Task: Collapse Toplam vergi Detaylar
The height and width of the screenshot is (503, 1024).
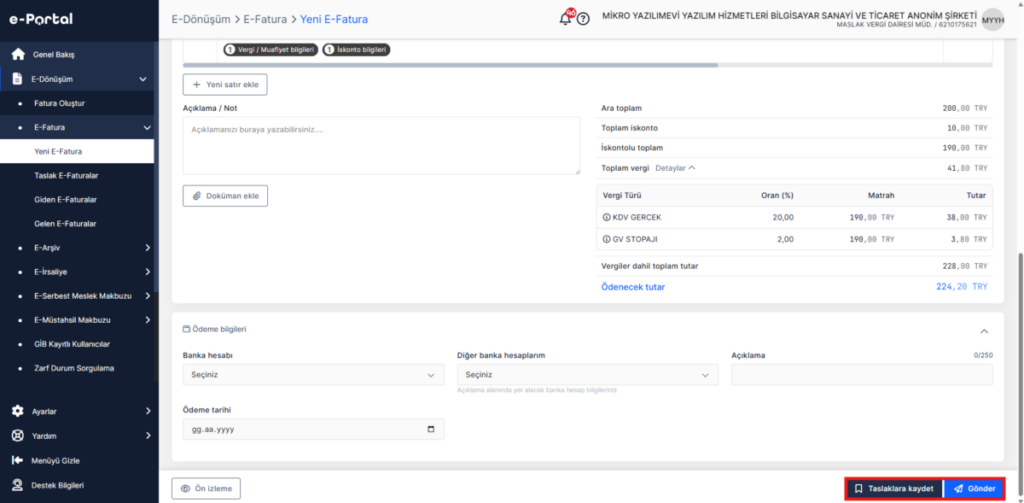Action: pos(675,168)
